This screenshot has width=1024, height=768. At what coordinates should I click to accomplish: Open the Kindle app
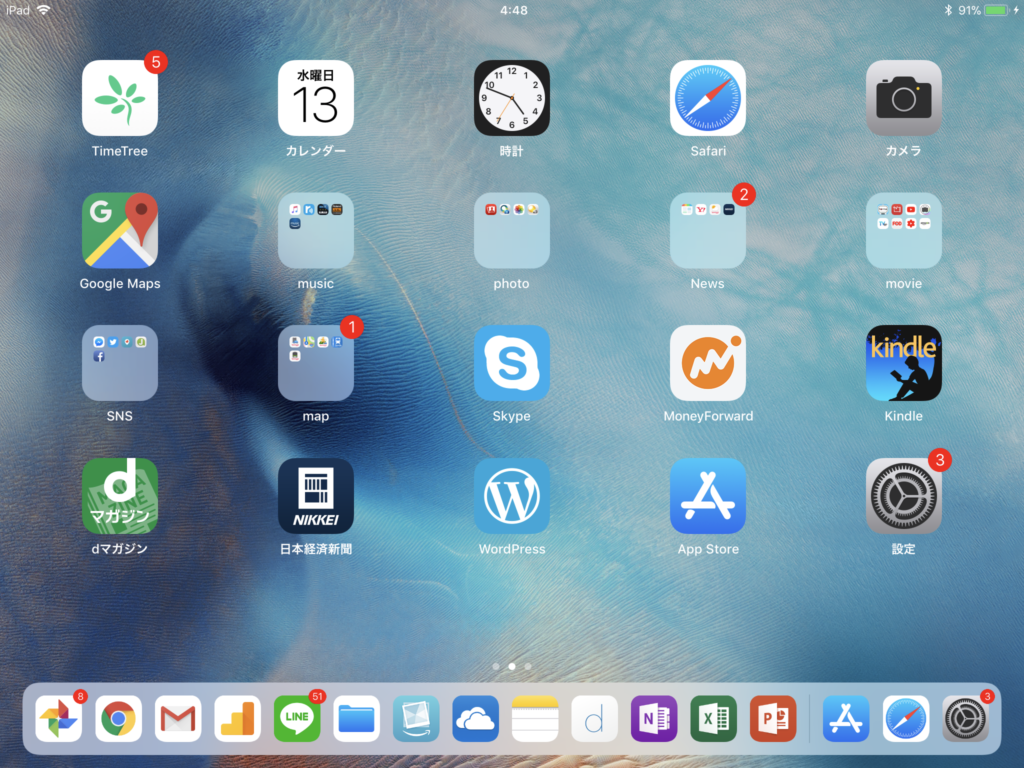[x=903, y=363]
